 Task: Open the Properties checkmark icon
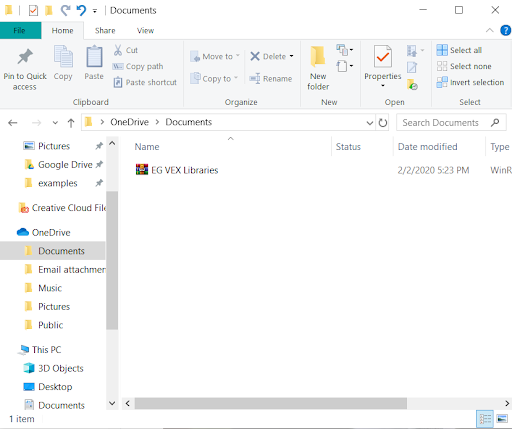coord(383,56)
